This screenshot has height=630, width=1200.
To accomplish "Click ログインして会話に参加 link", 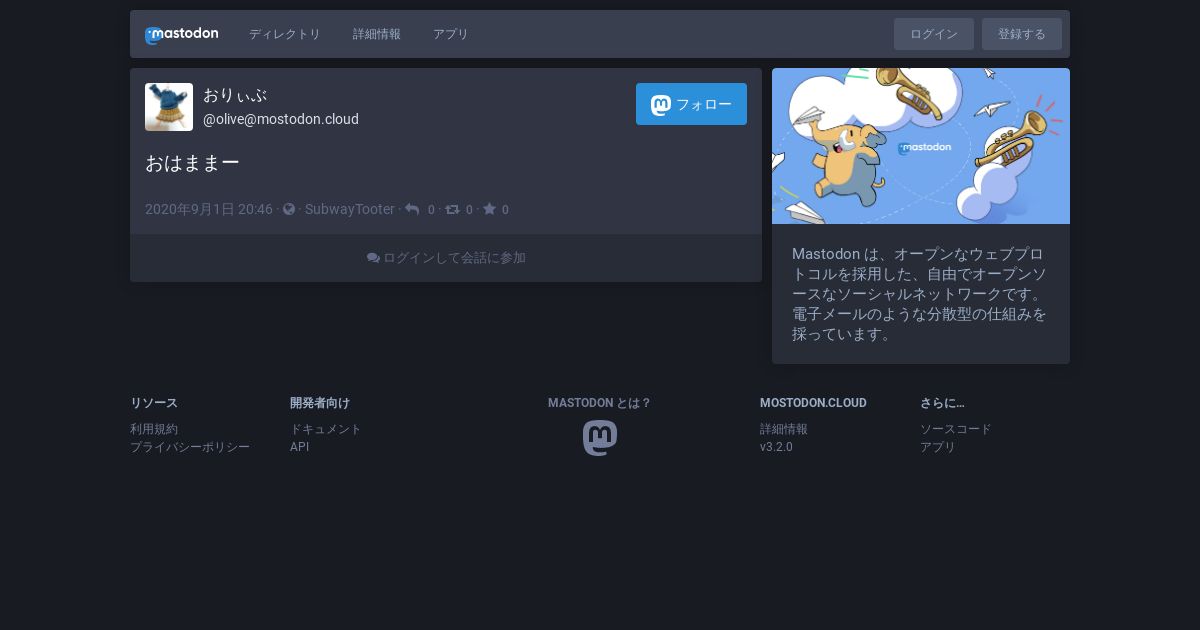I will (x=446, y=258).
